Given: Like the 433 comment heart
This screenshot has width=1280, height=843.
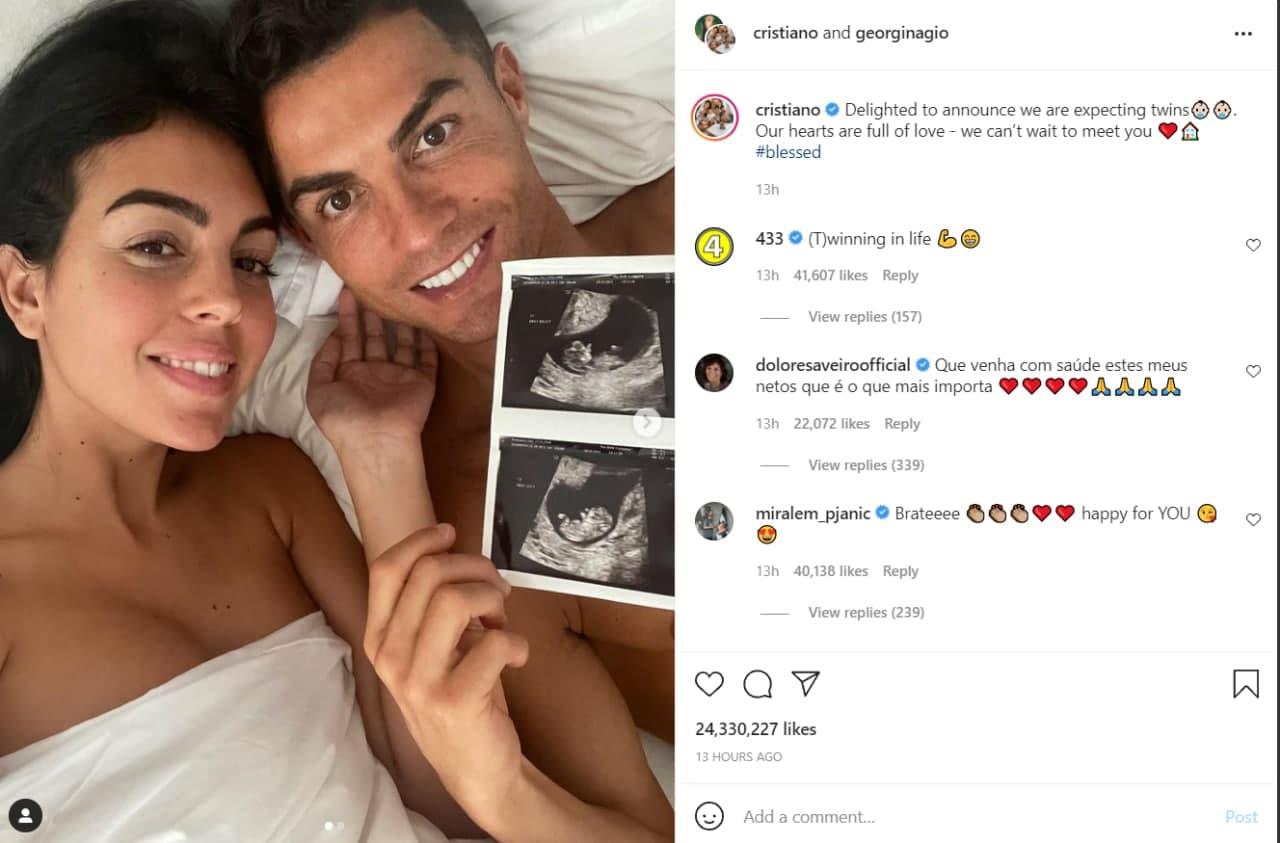Looking at the screenshot, I should click(x=1253, y=245).
